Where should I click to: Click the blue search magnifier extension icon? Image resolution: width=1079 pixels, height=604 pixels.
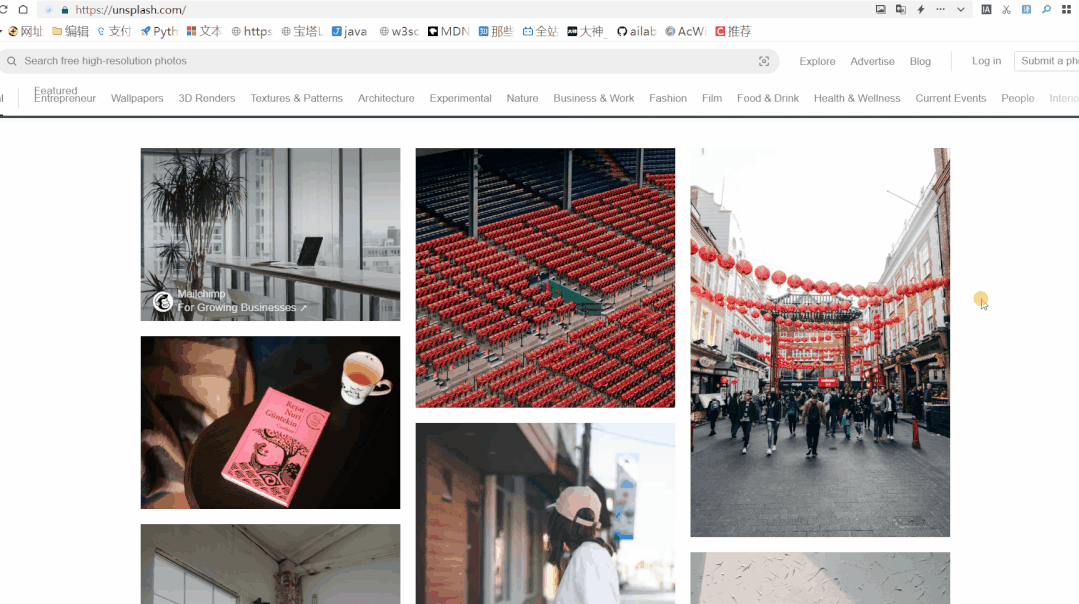(1046, 10)
